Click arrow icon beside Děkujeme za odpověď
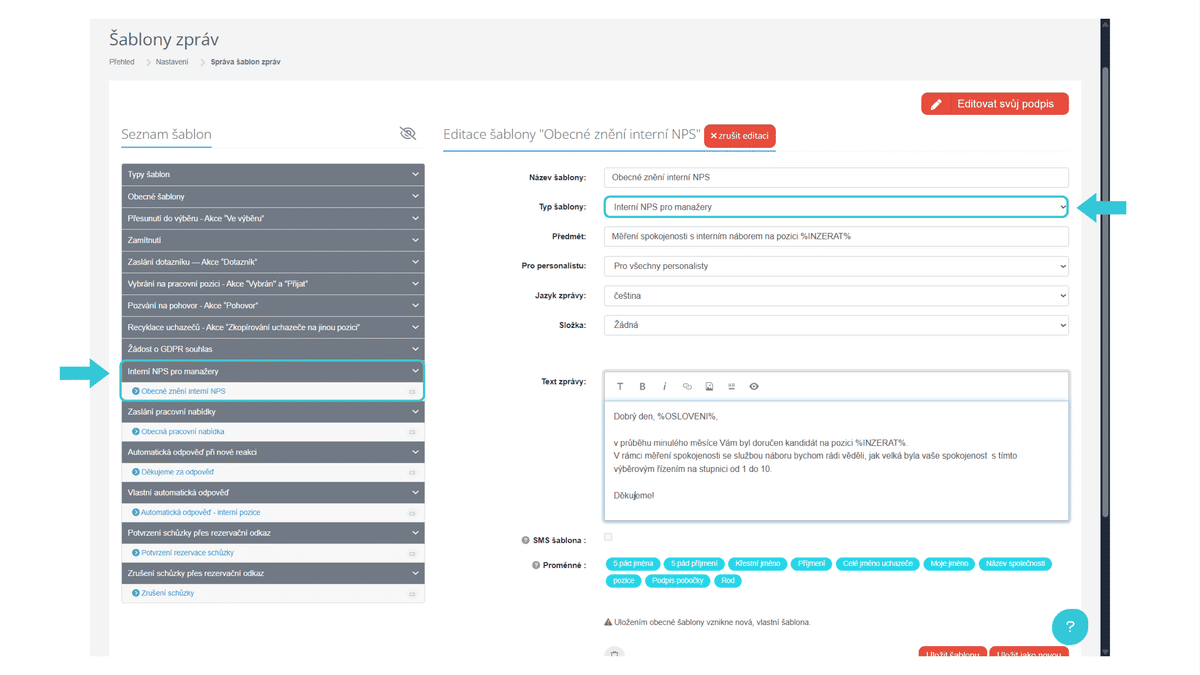 (x=136, y=472)
